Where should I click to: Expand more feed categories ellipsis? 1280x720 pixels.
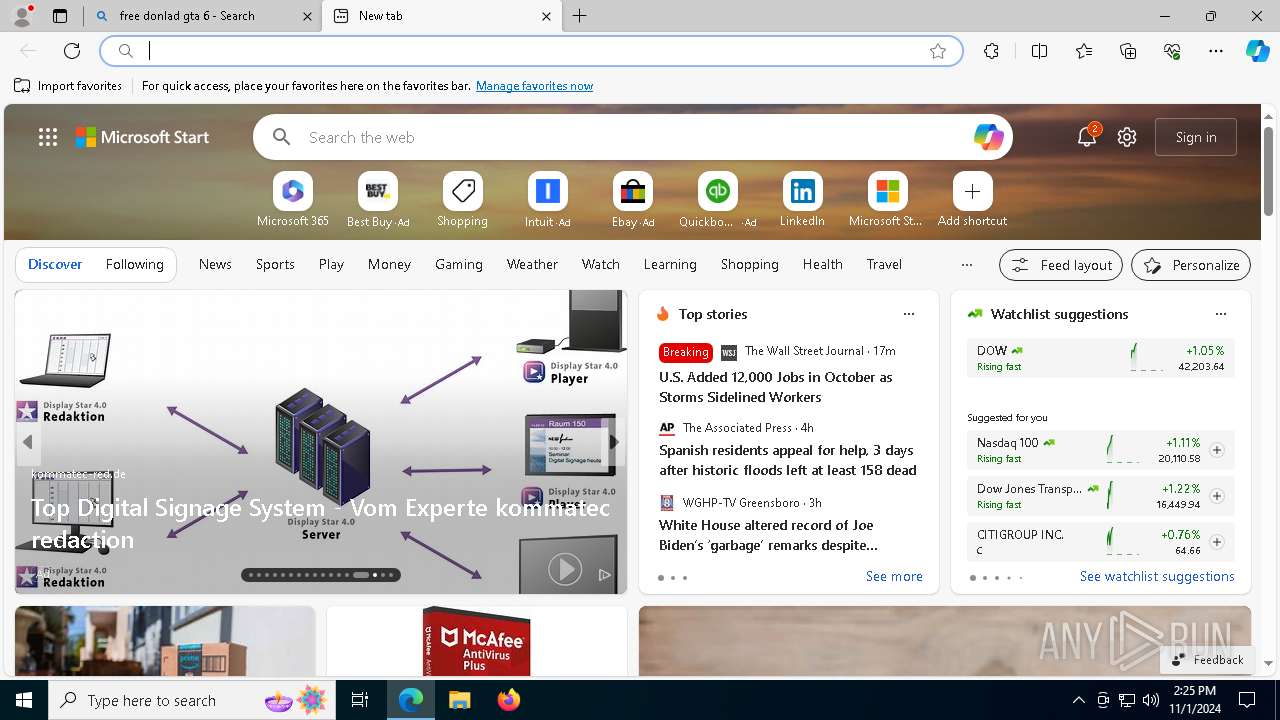(x=966, y=265)
